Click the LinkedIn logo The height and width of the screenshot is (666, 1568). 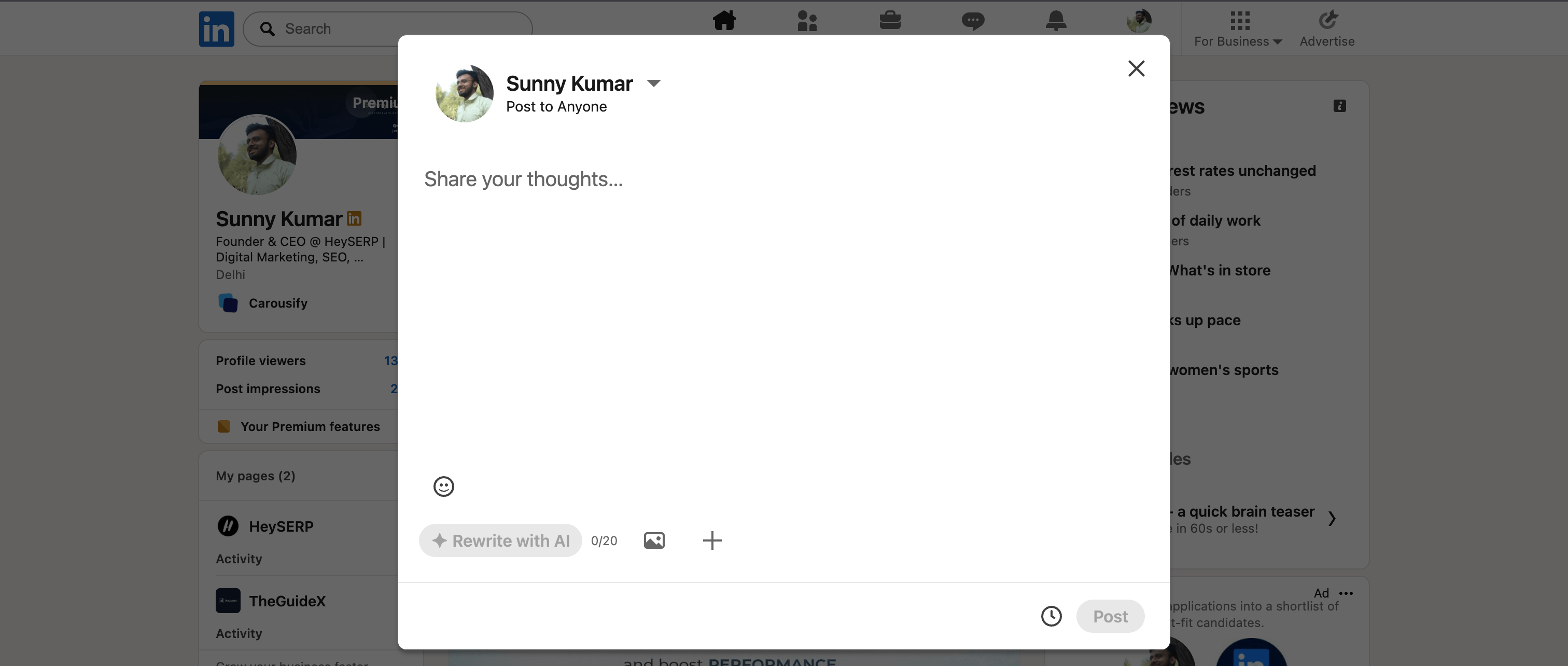216,29
